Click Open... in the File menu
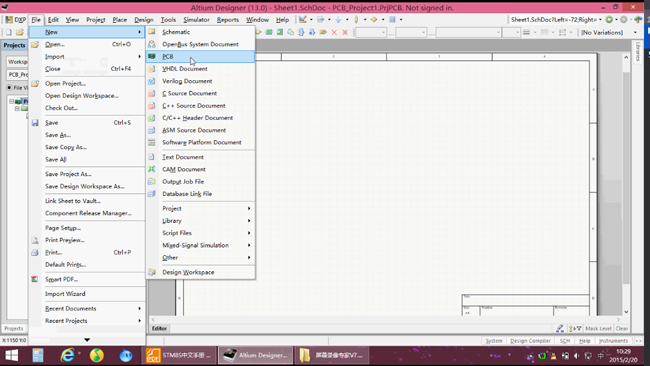Viewport: 650px width, 366px height. pyautogui.click(x=87, y=44)
